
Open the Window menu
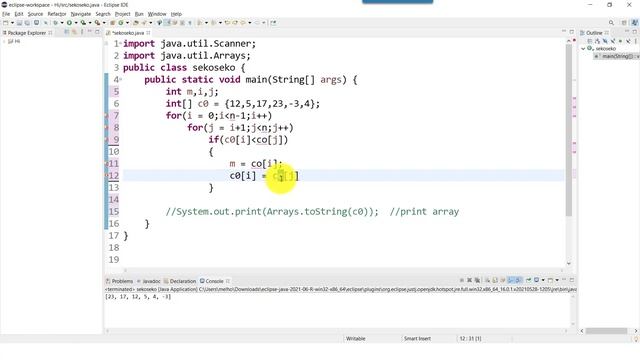pyautogui.click(x=157, y=14)
